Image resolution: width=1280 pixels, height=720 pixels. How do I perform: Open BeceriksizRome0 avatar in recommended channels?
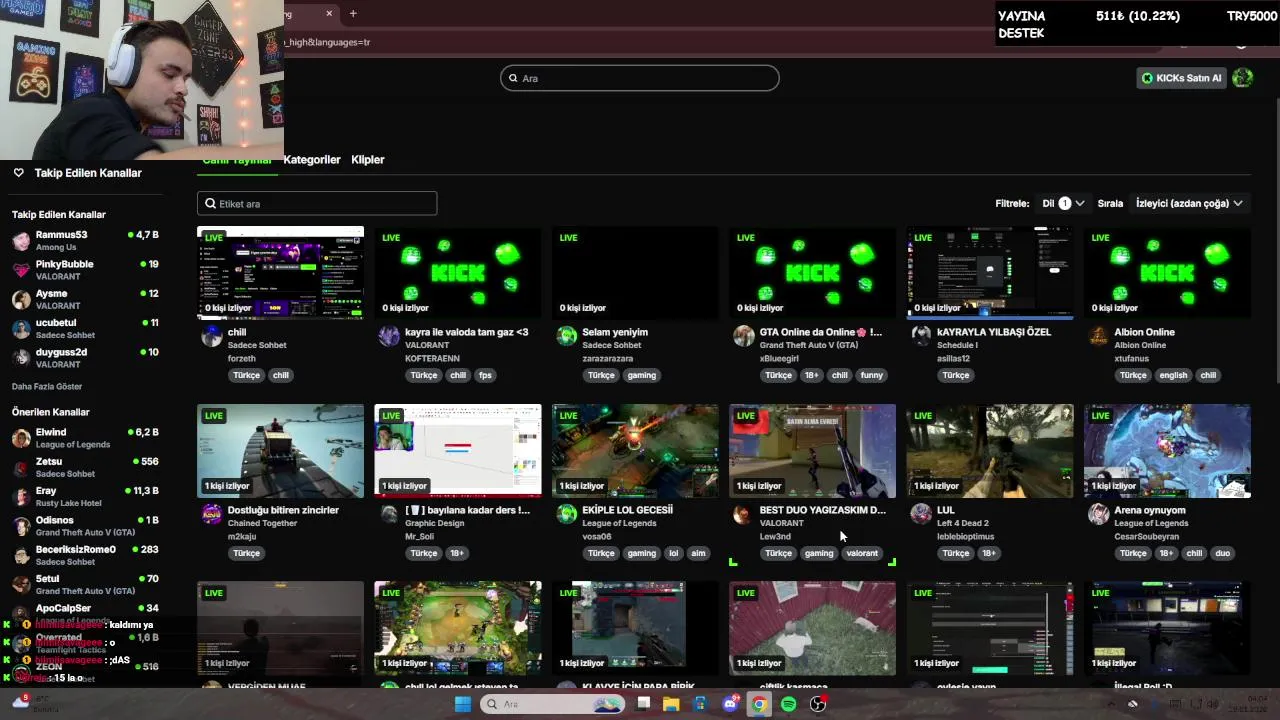(x=21, y=555)
